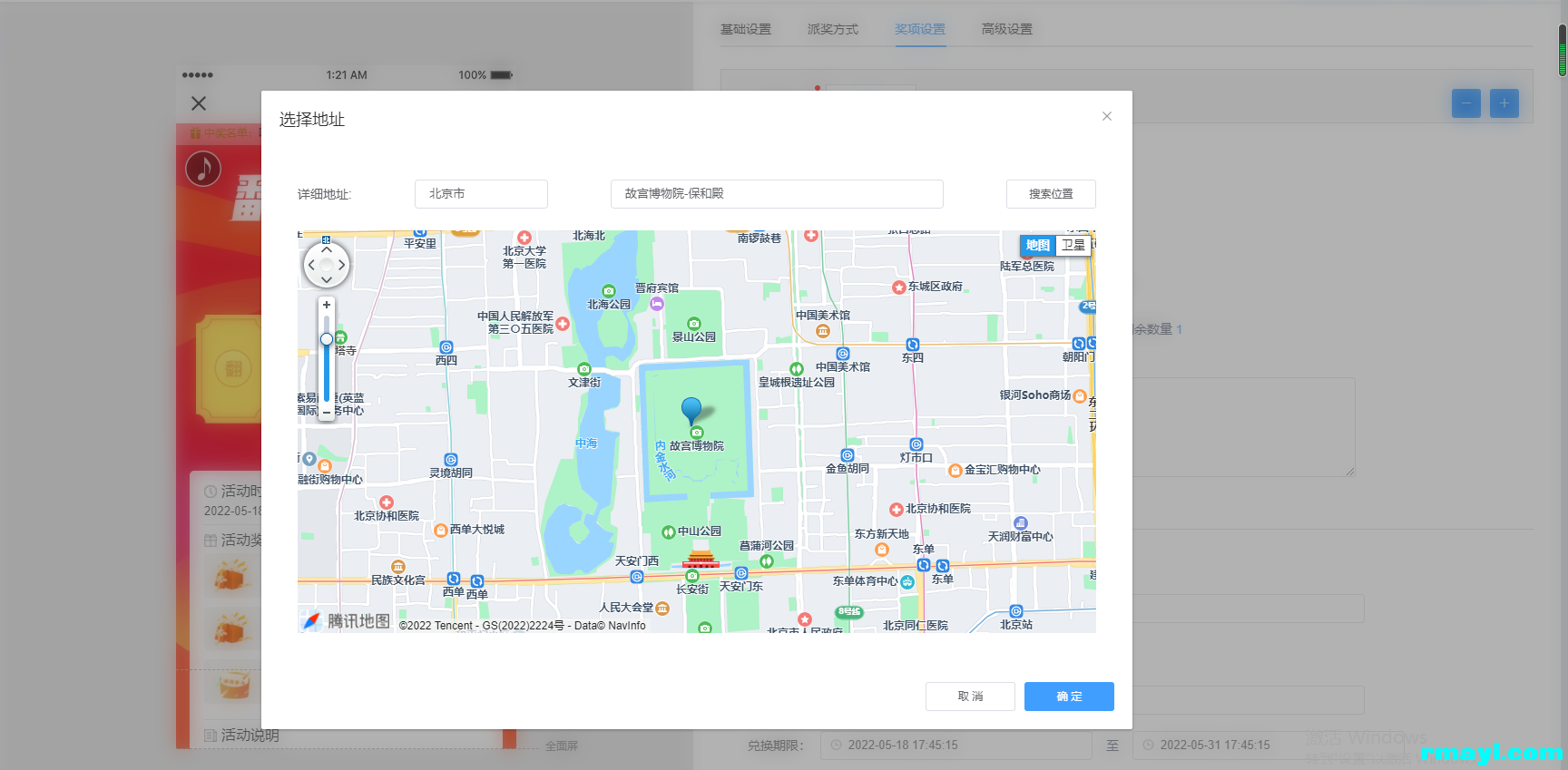Screen dimensions: 1568x770
Task: Pan map down with navigation arrow
Action: tap(327, 280)
